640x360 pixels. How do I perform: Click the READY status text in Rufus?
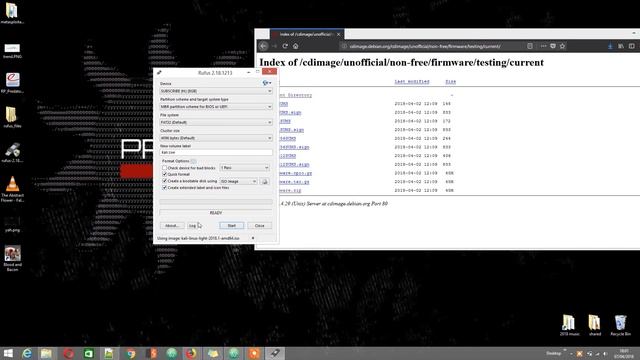(x=216, y=213)
